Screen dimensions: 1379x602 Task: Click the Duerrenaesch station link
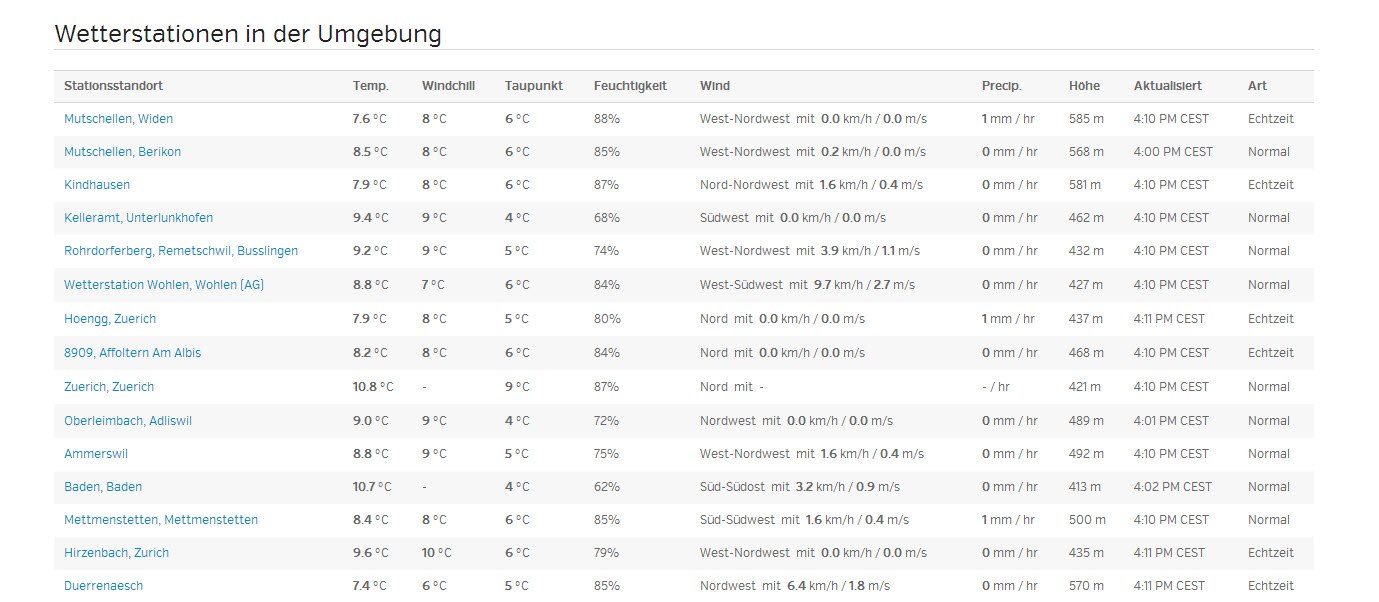tap(103, 586)
